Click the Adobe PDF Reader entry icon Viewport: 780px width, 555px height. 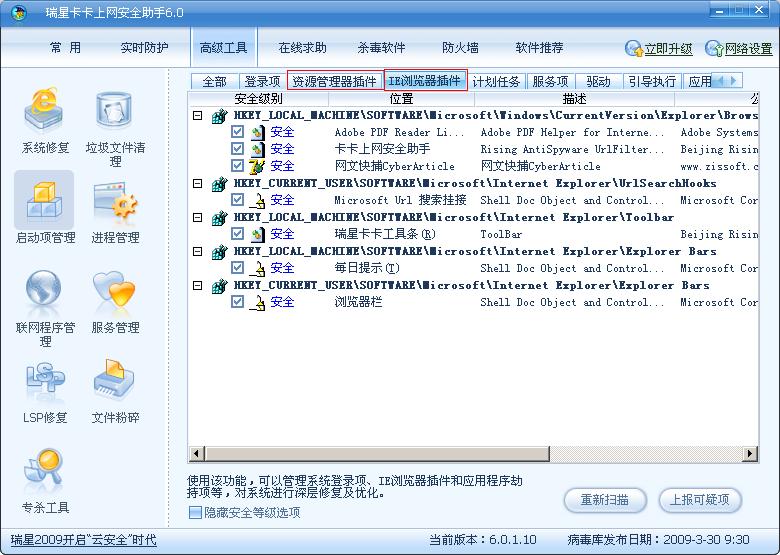pyautogui.click(x=257, y=132)
